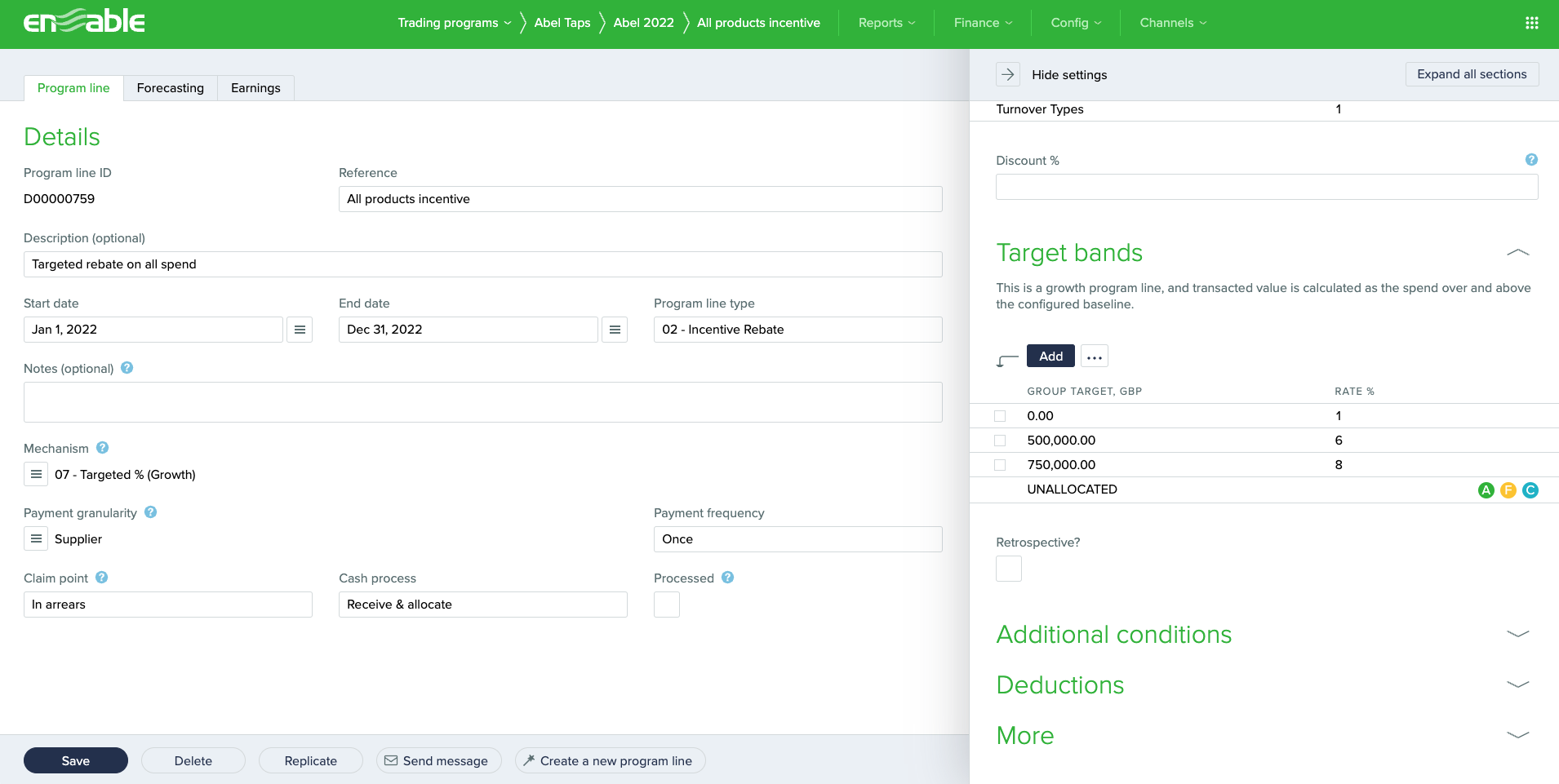
Task: Expand the Deductions section
Action: 1518,684
